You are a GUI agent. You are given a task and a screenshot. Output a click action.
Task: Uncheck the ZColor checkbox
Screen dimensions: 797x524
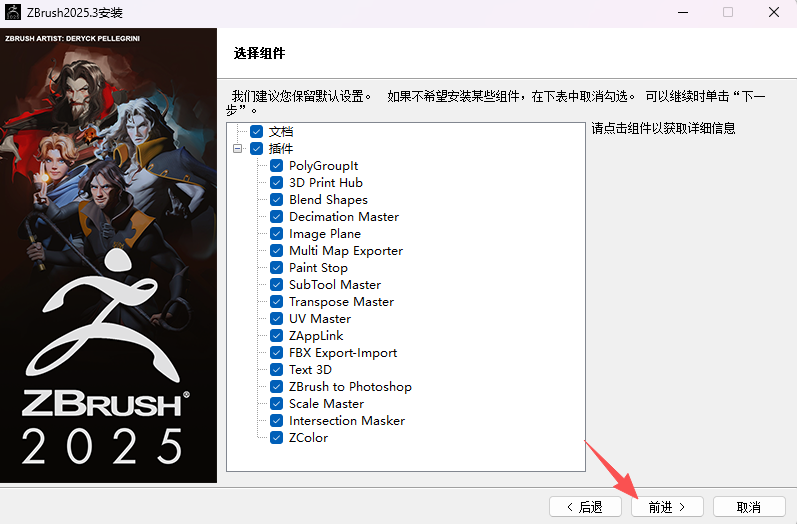pyautogui.click(x=277, y=438)
